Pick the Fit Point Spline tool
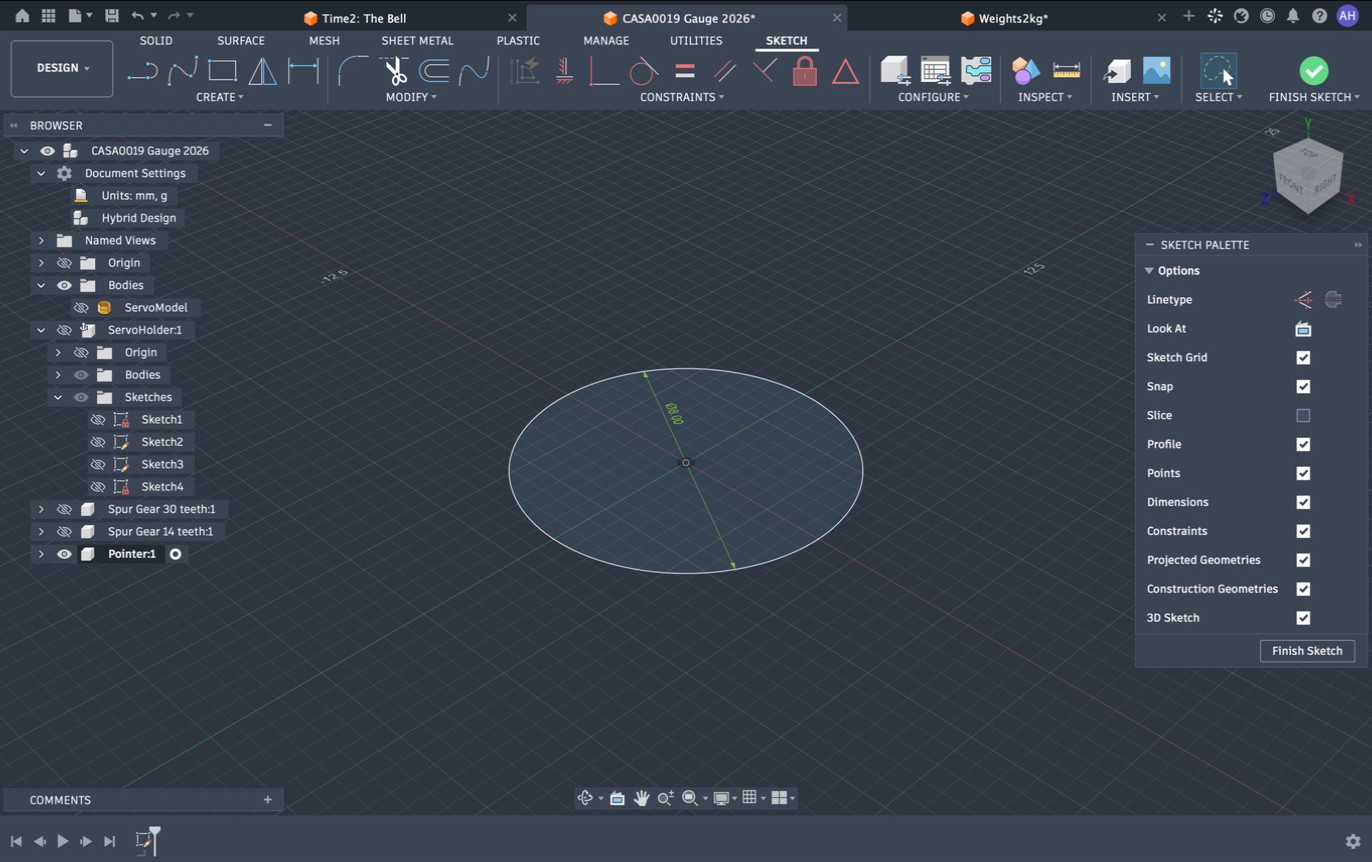This screenshot has height=862, width=1372. [x=183, y=71]
